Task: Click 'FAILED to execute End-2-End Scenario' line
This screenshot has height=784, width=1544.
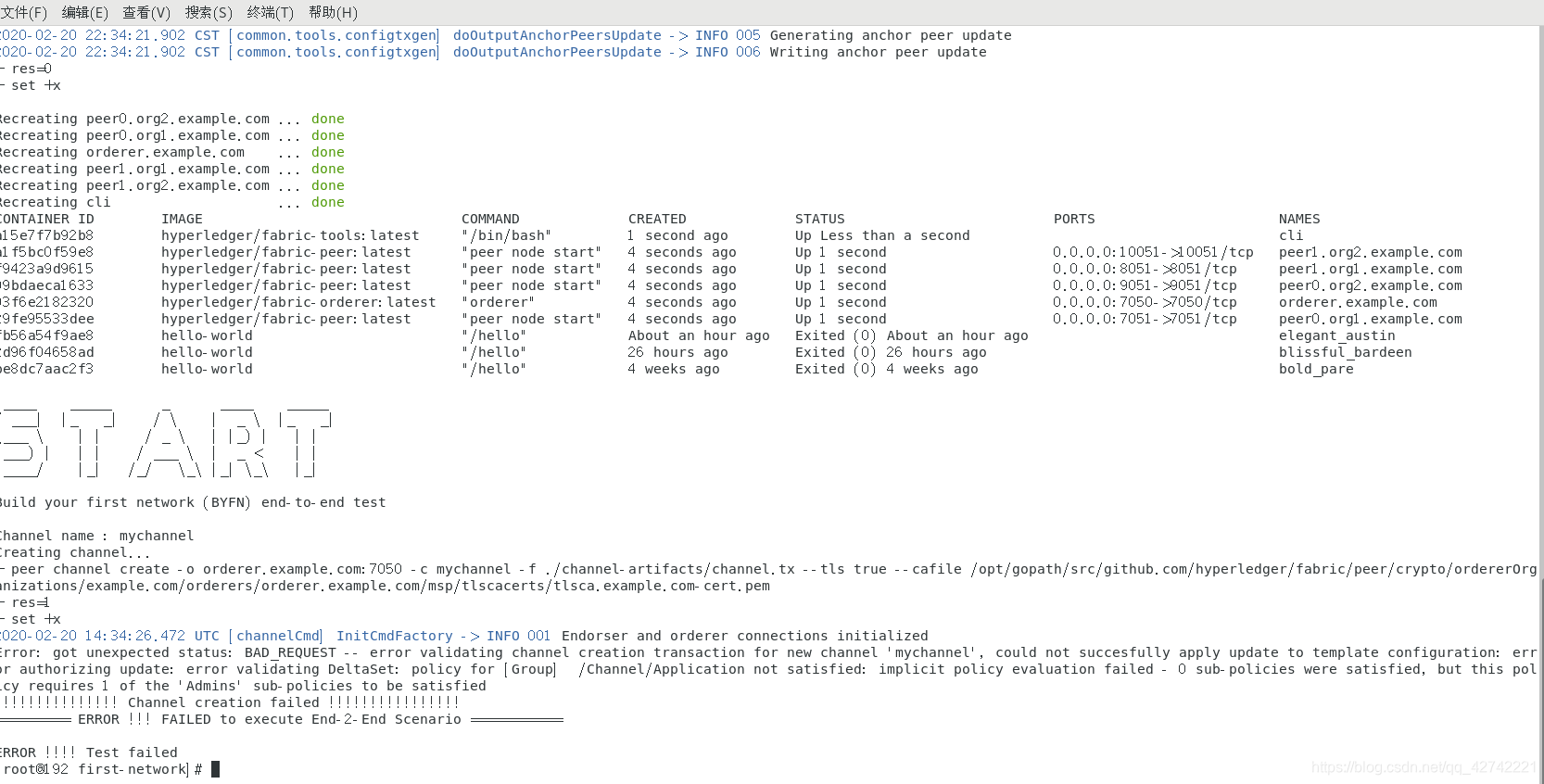Action: pos(310,719)
